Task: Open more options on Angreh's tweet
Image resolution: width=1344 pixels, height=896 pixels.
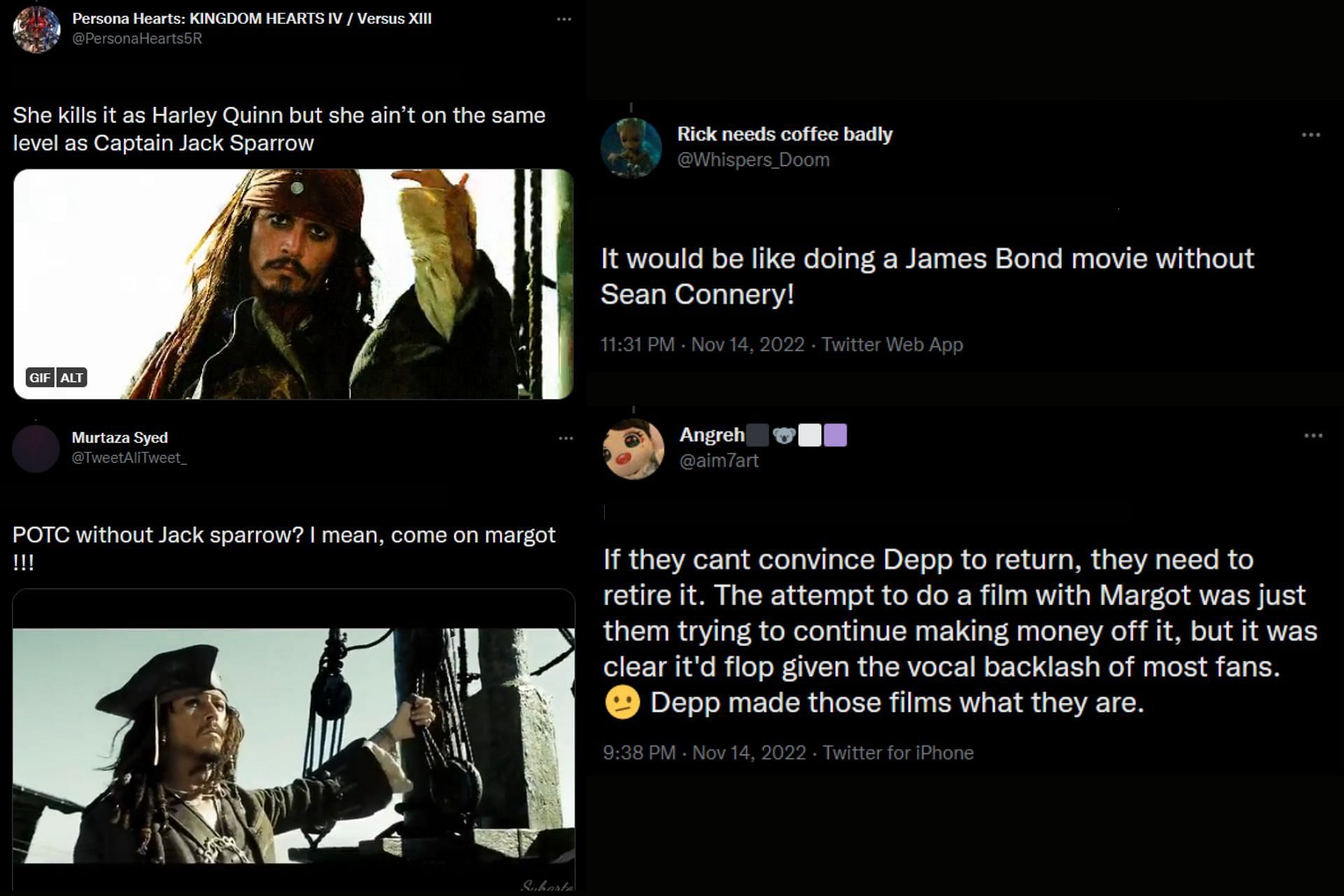Action: click(1313, 435)
